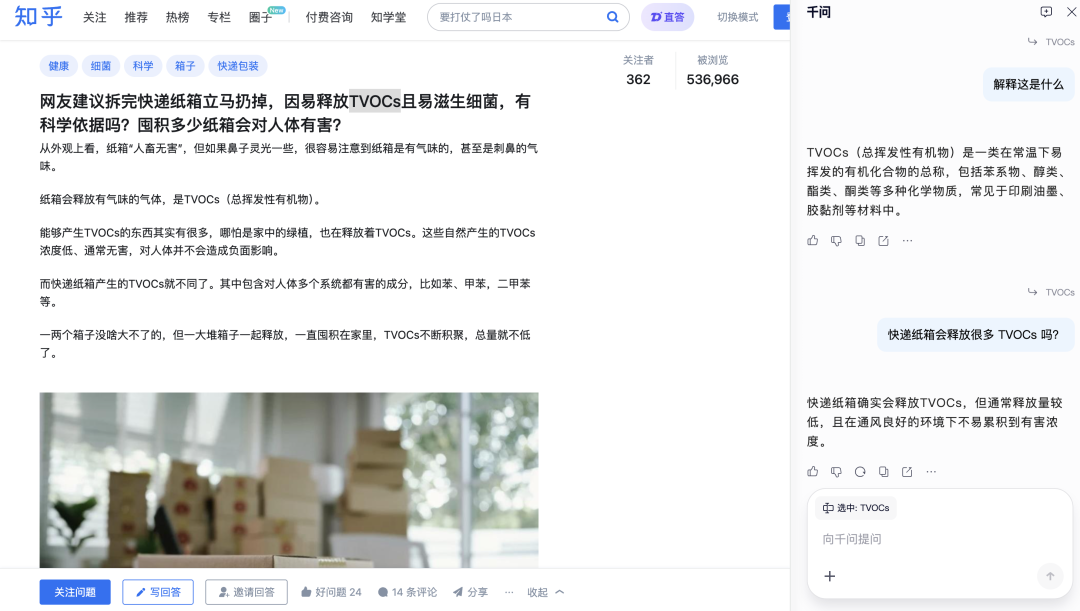Click 写回答 to write an answer
1080x611 pixels.
coord(160,592)
